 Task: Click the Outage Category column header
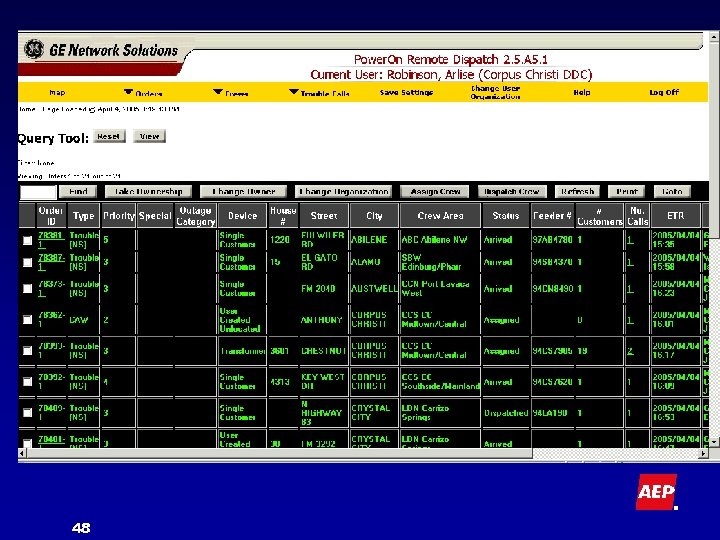(x=196, y=215)
